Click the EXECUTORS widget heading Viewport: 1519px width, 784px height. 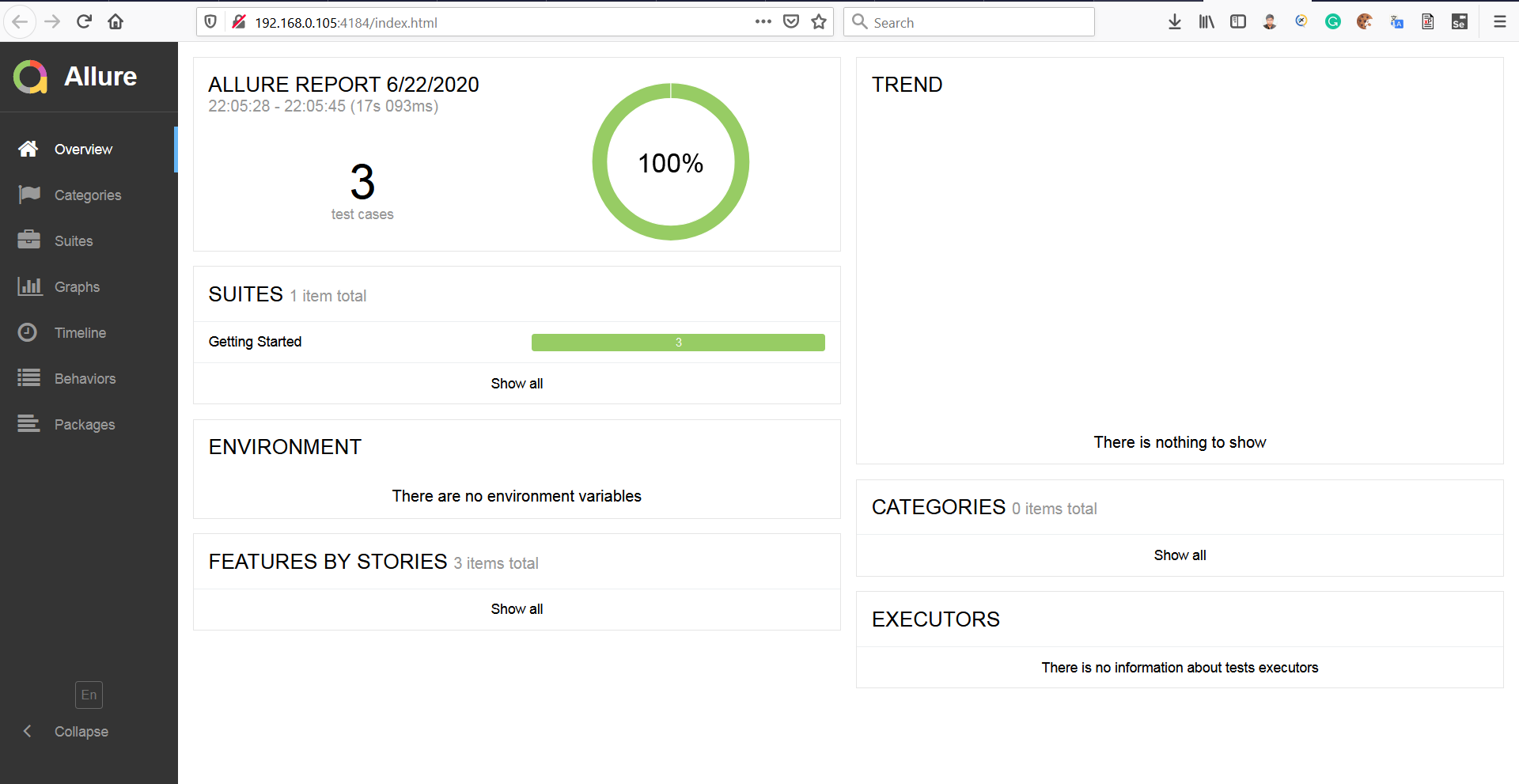[936, 619]
